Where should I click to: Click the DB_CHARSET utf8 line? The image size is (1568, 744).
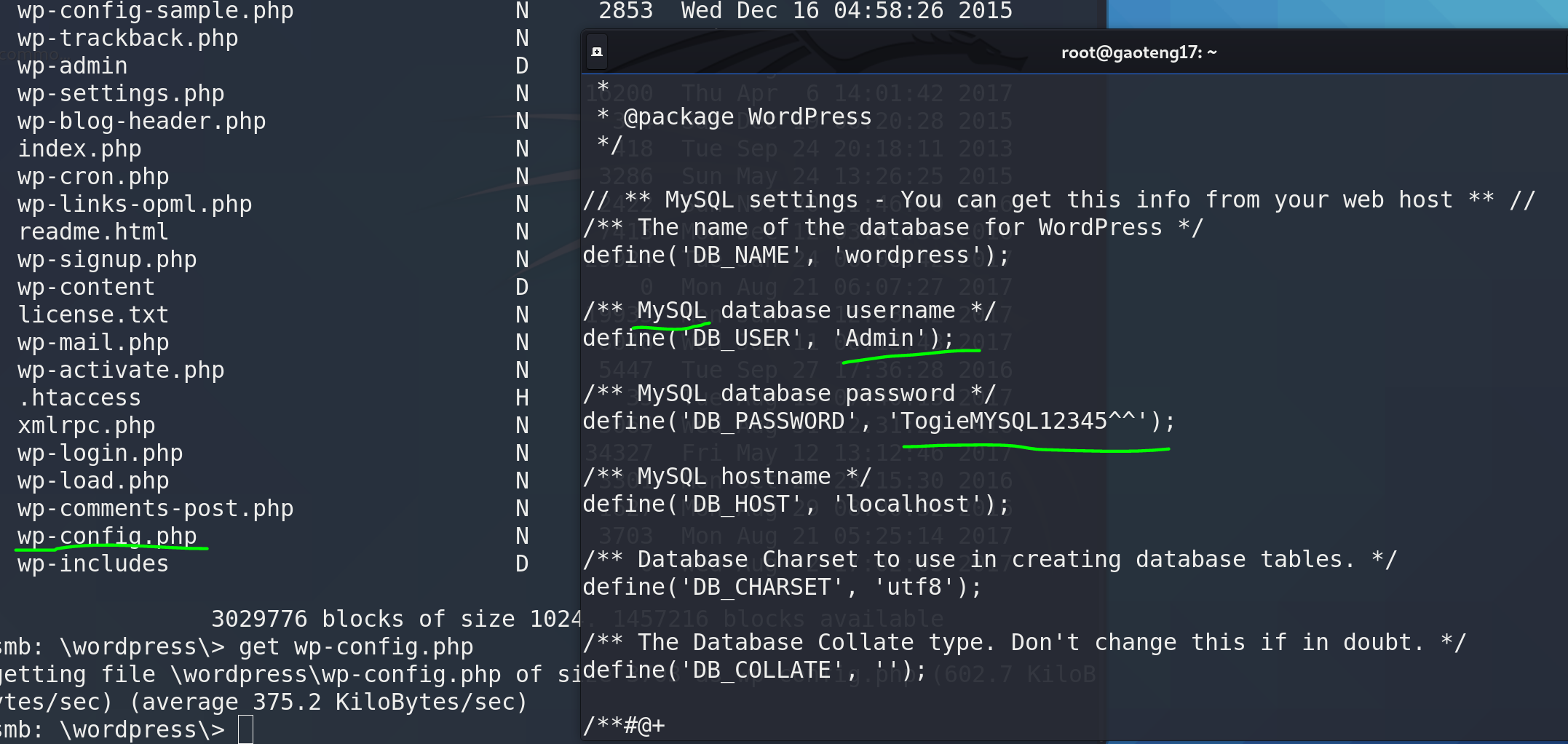pos(782,587)
